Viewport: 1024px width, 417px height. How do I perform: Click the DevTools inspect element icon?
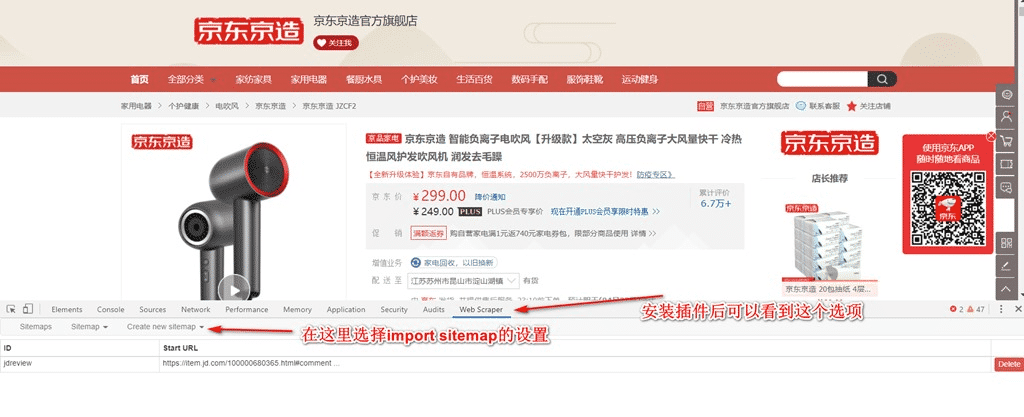(11, 309)
